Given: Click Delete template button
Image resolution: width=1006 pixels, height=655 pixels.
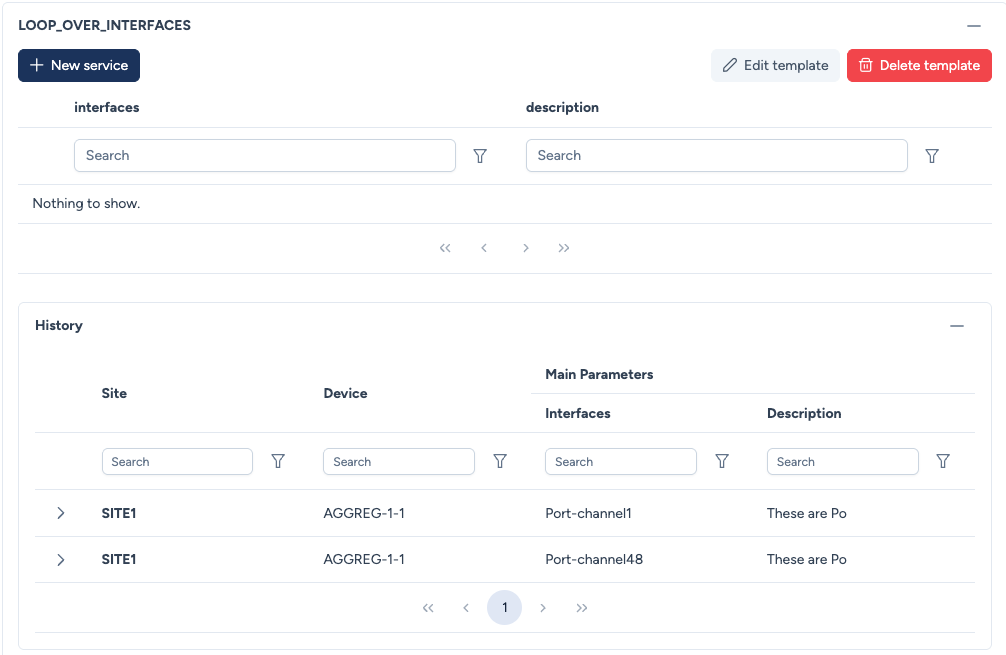Looking at the screenshot, I should pyautogui.click(x=919, y=65).
